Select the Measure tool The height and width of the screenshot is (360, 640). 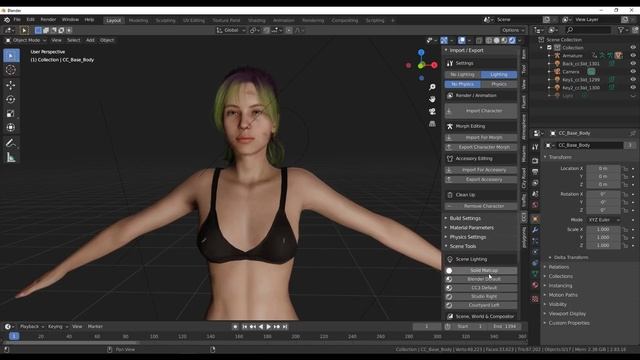click(11, 157)
